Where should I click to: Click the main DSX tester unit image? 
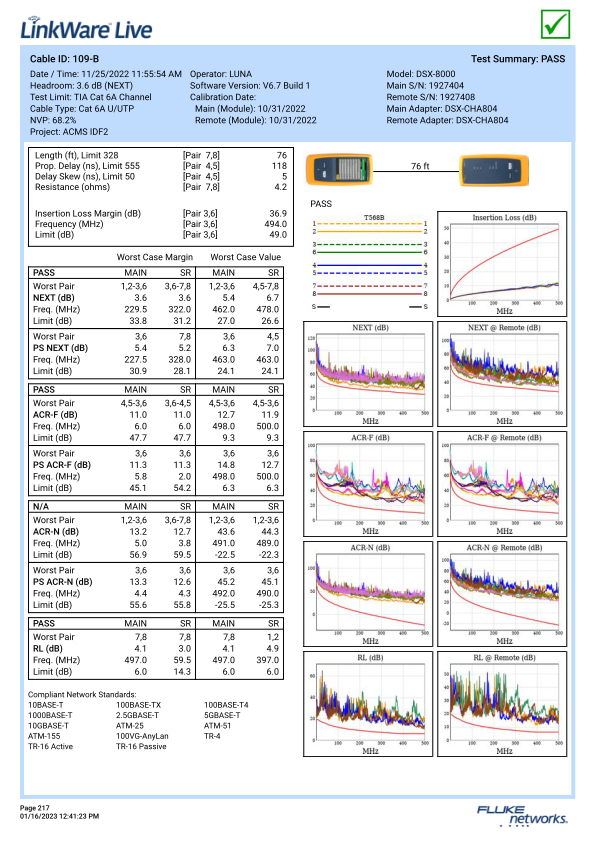click(339, 169)
